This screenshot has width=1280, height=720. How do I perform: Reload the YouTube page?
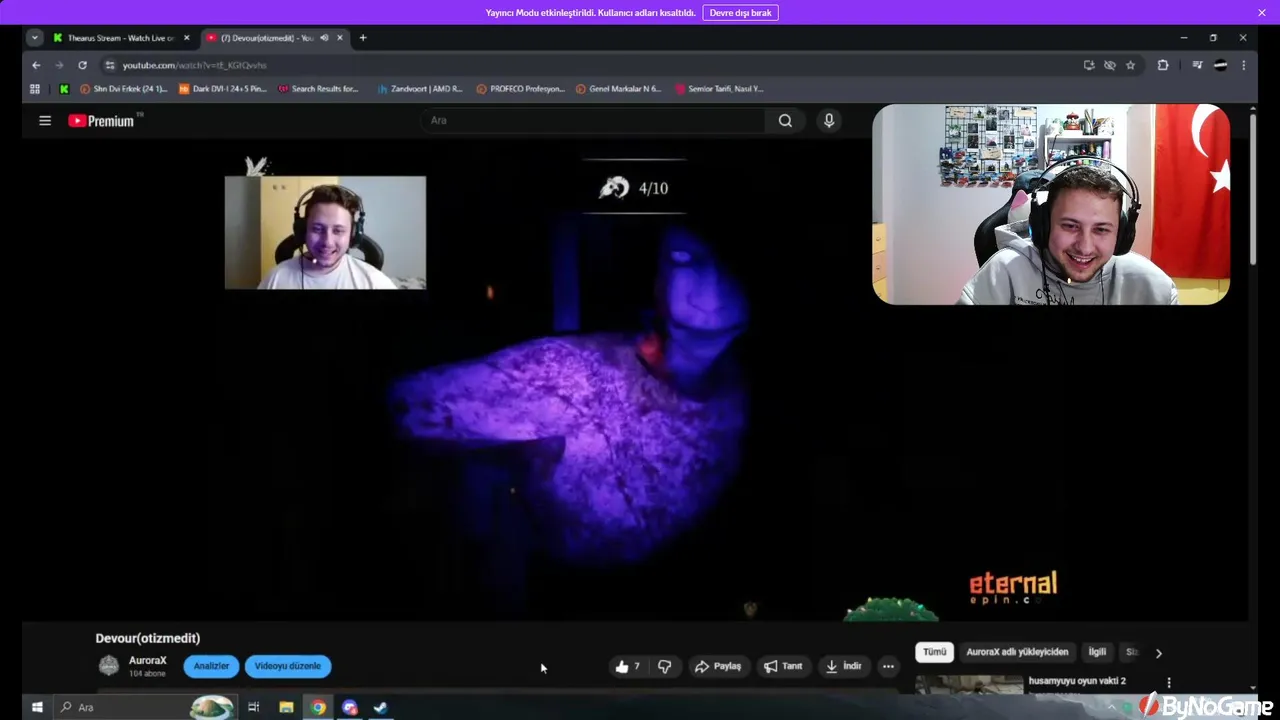point(82,65)
